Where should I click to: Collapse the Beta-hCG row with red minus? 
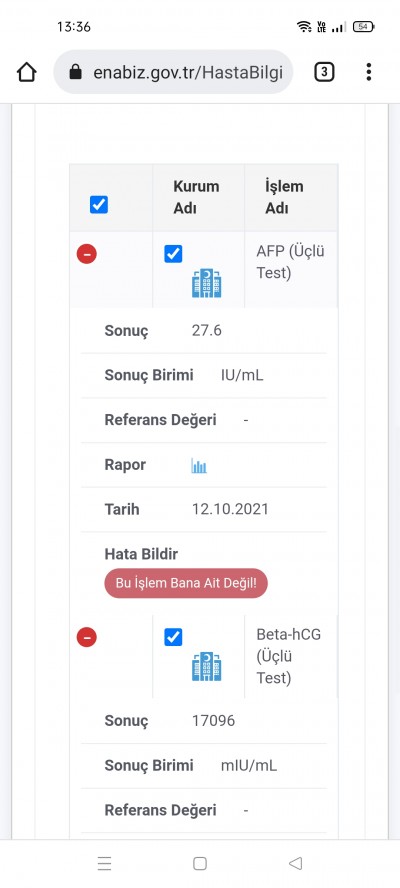[87, 637]
